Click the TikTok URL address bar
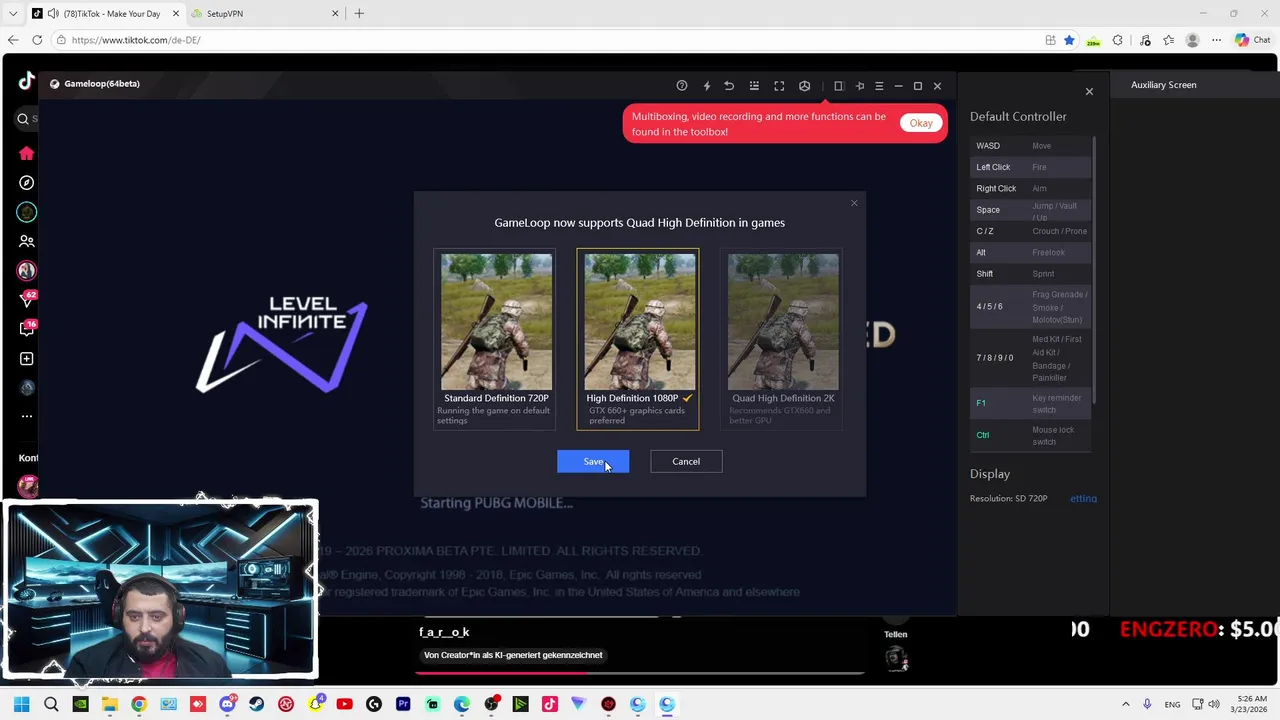This screenshot has width=1280, height=720. 540,40
